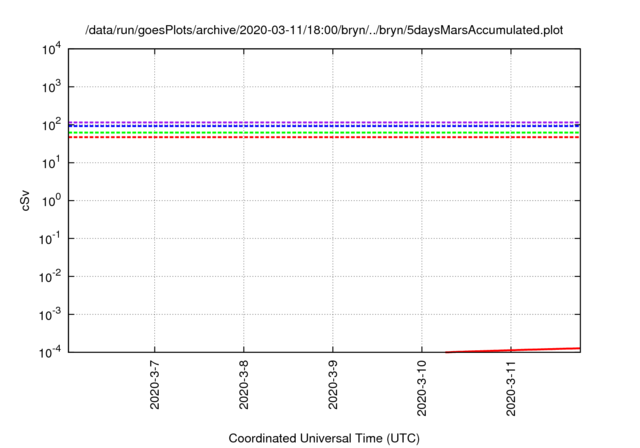Click the 10^-2 y-axis tick label
Image resolution: width=640 pixels, height=448 pixels.
[x=50, y=277]
